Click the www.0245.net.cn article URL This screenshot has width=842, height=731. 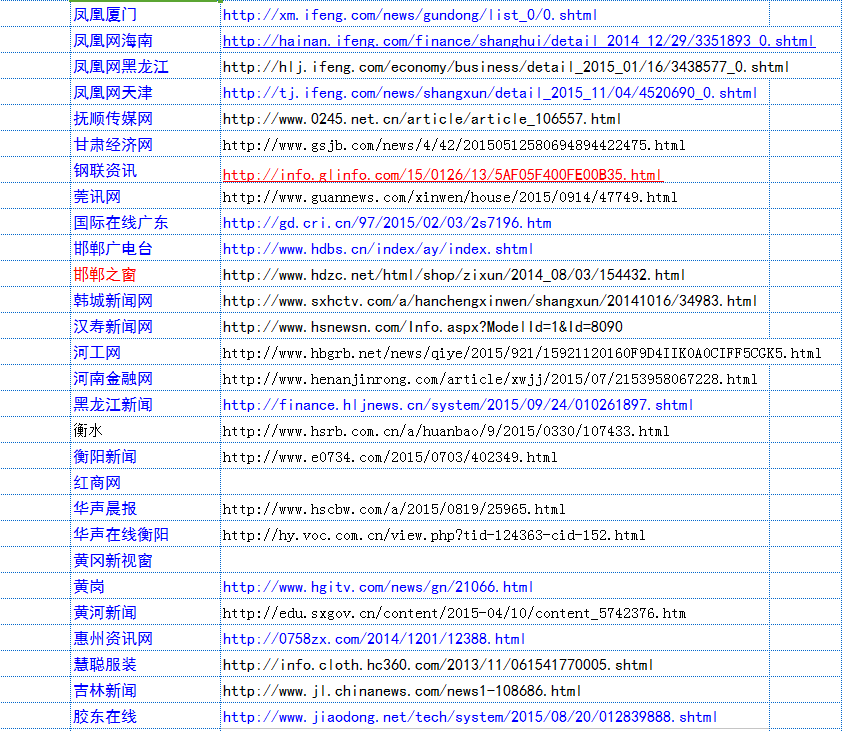(422, 119)
